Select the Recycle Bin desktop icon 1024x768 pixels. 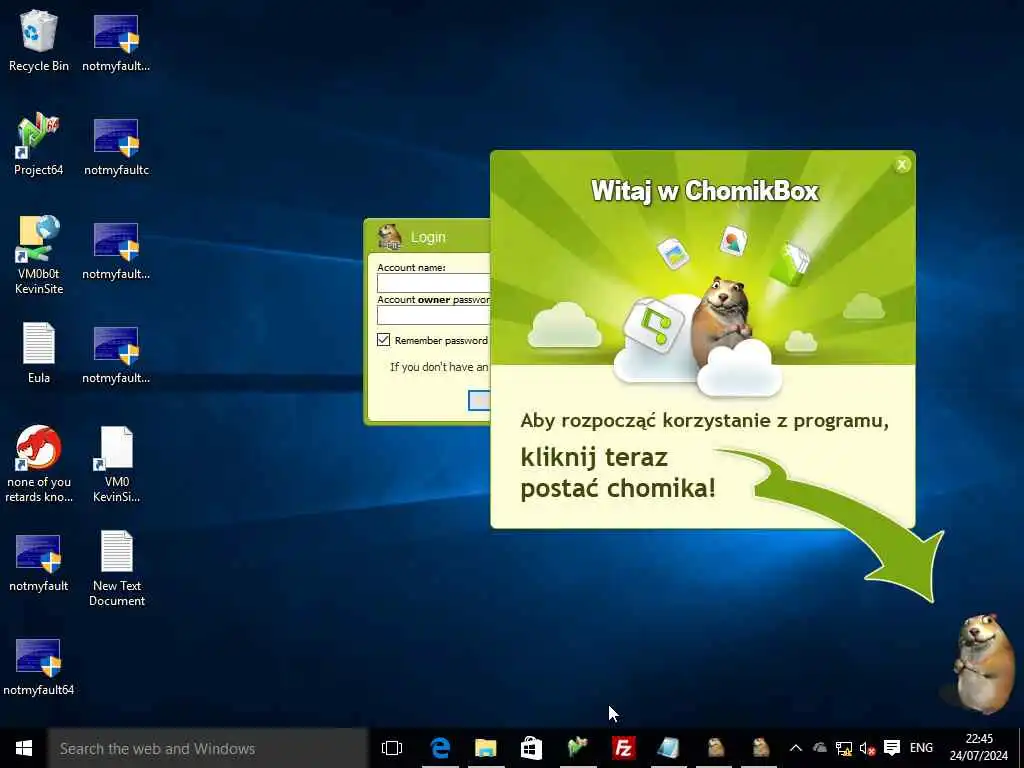[39, 41]
